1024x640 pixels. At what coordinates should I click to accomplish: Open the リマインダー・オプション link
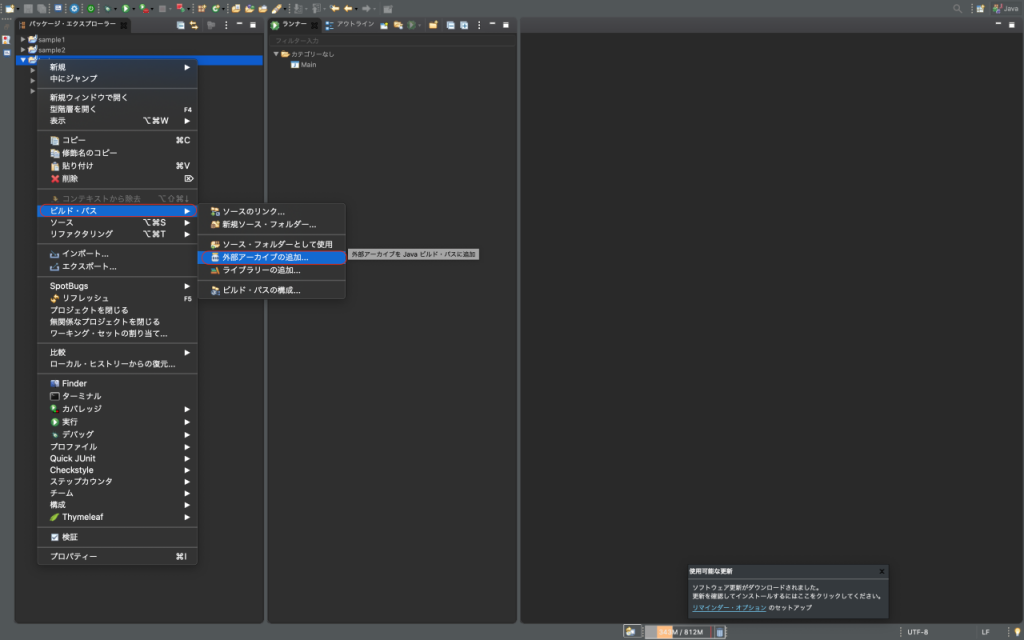[x=728, y=607]
